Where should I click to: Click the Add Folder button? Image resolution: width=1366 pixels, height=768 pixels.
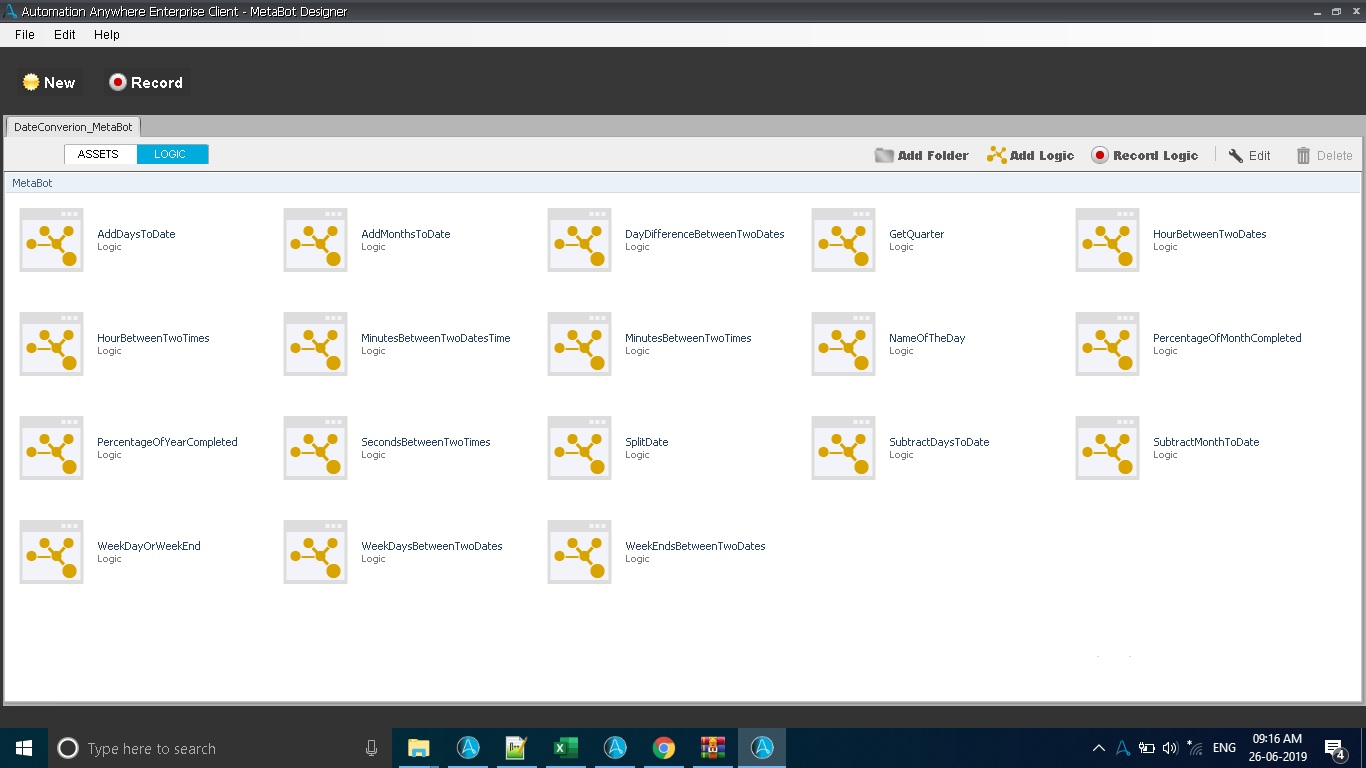921,155
